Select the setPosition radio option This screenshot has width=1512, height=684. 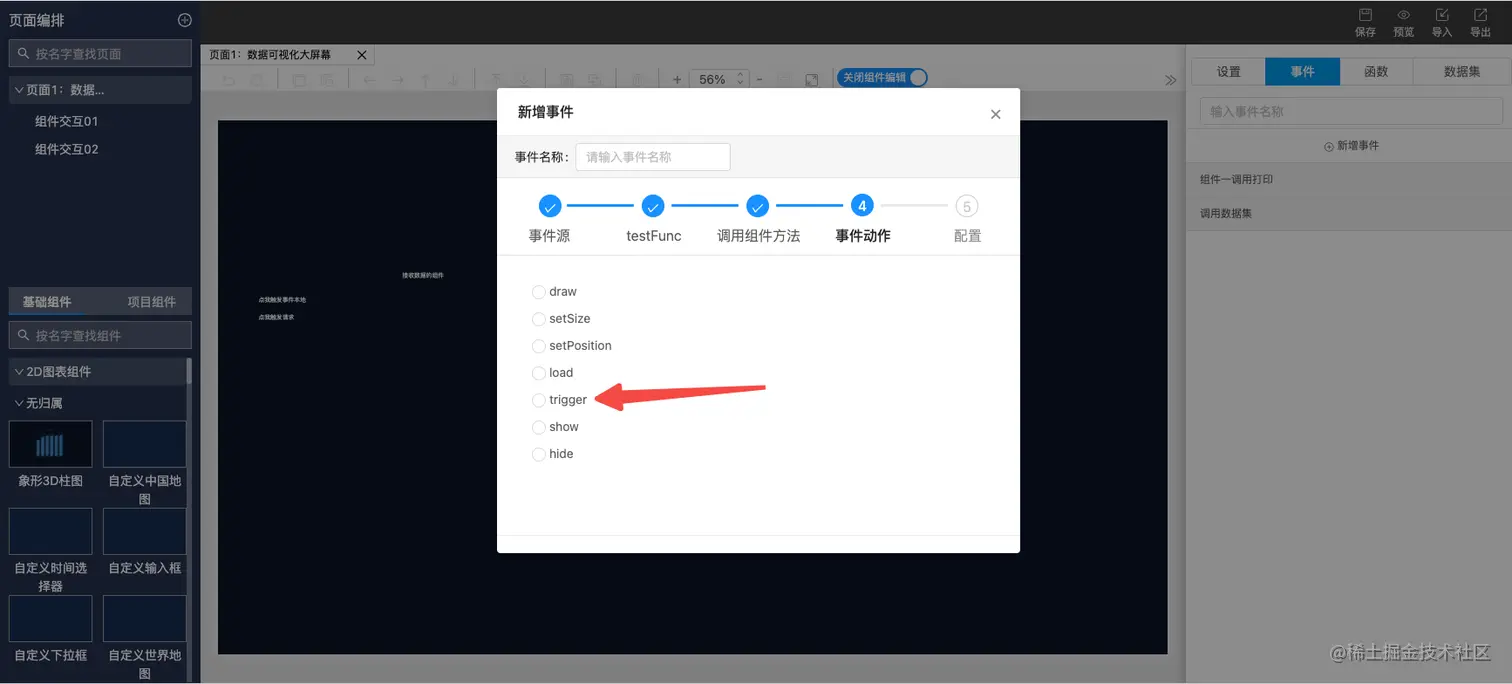(x=539, y=346)
